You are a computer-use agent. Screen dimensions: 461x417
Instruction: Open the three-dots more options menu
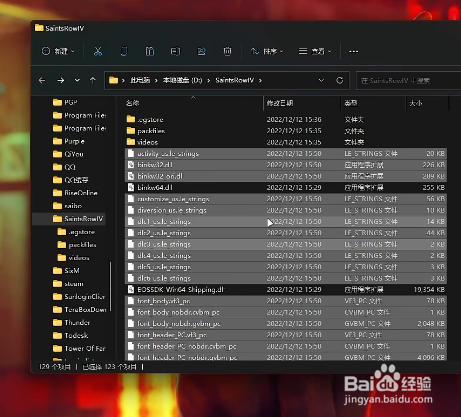click(353, 51)
